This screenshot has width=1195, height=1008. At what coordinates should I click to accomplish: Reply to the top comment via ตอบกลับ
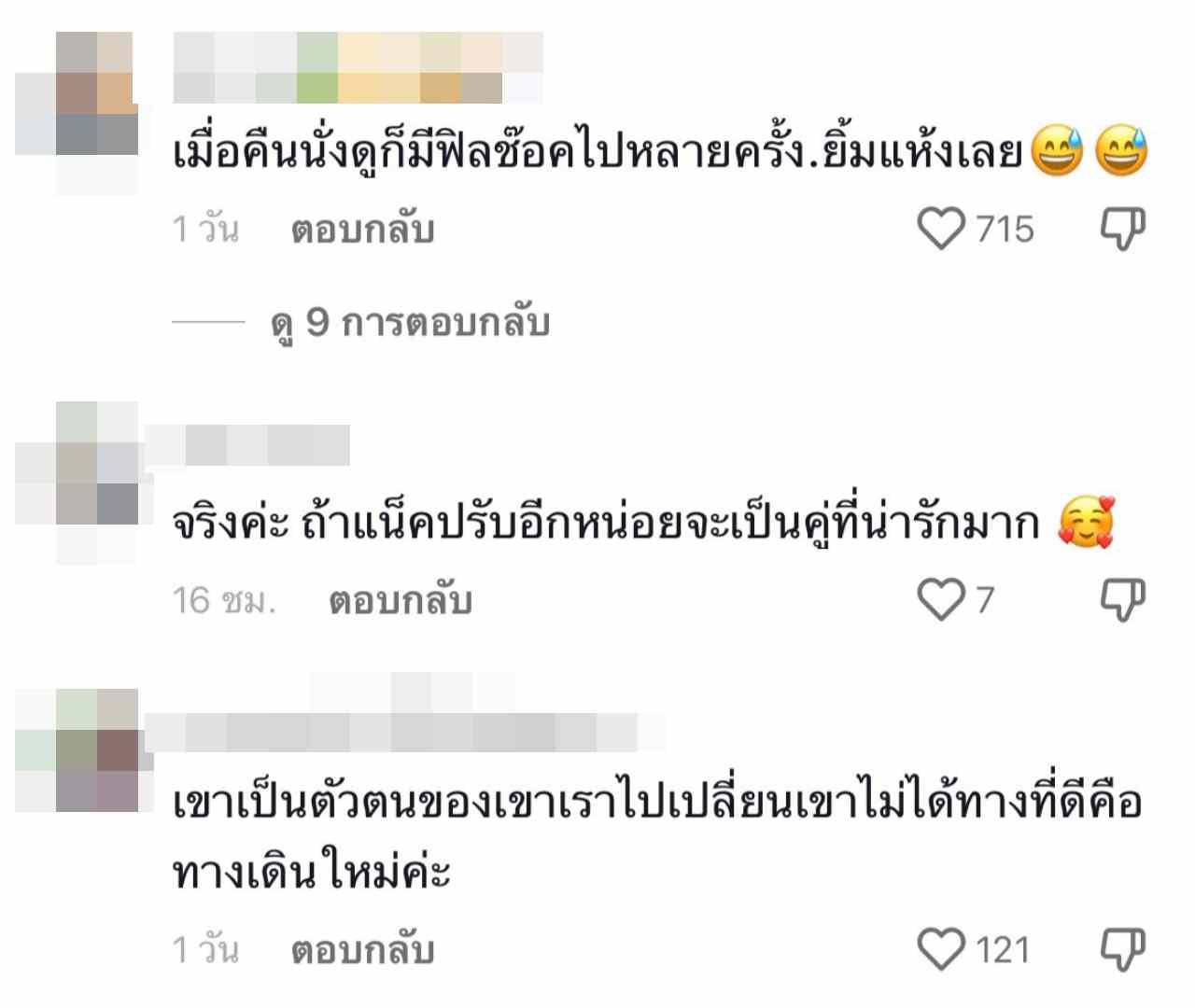(x=363, y=230)
